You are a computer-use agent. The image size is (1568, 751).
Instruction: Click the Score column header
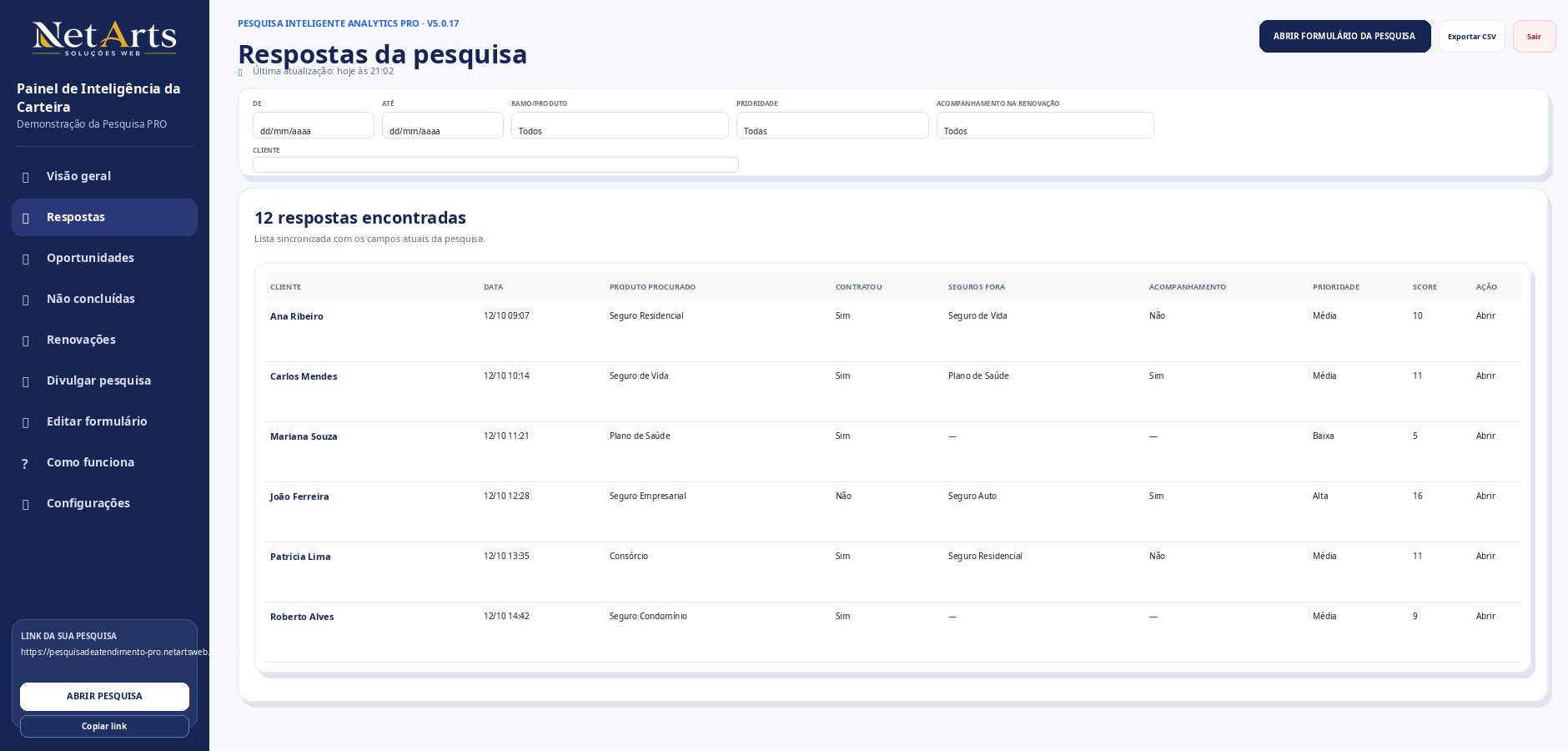[1425, 287]
